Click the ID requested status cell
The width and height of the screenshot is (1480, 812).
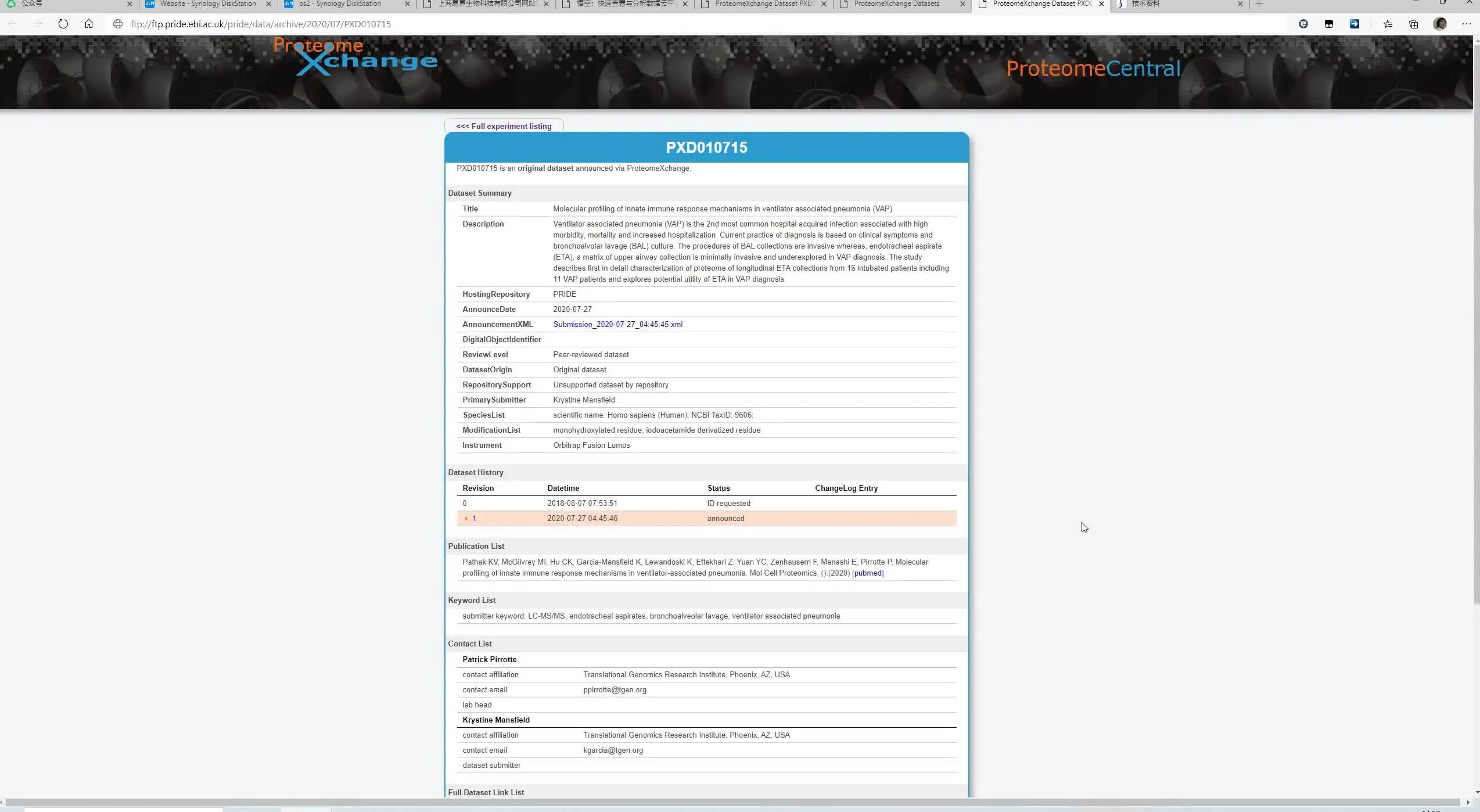(728, 503)
